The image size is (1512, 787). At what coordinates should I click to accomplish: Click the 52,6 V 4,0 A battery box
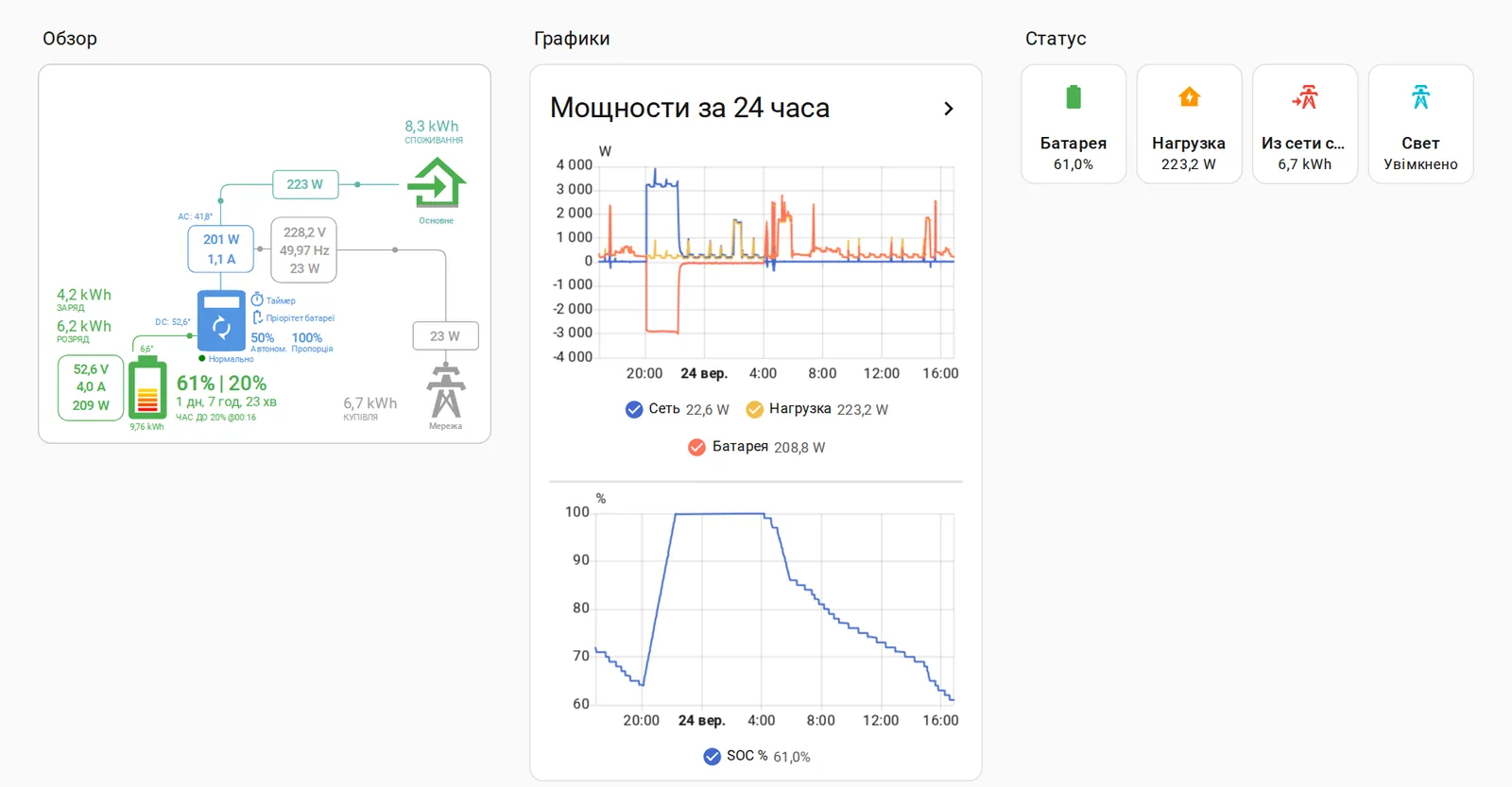click(91, 387)
